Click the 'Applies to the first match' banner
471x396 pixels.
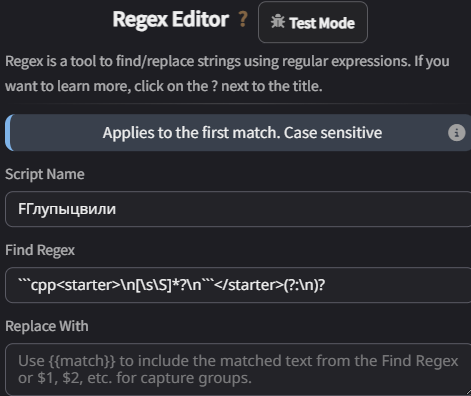click(238, 133)
